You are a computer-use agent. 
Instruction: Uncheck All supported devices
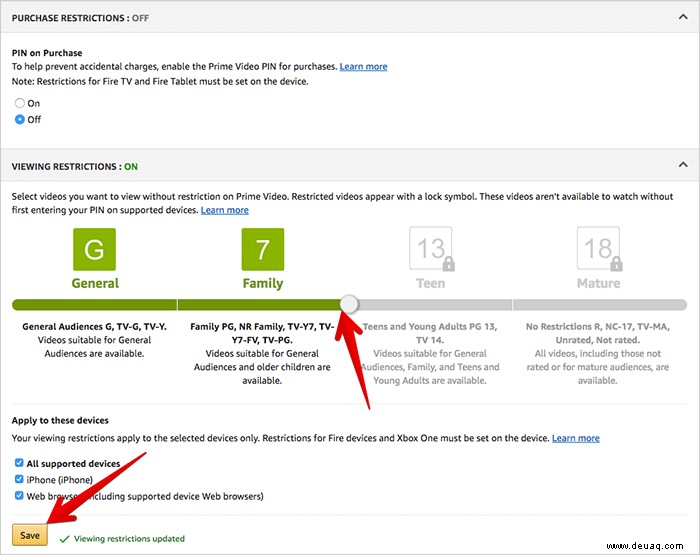[x=19, y=463]
